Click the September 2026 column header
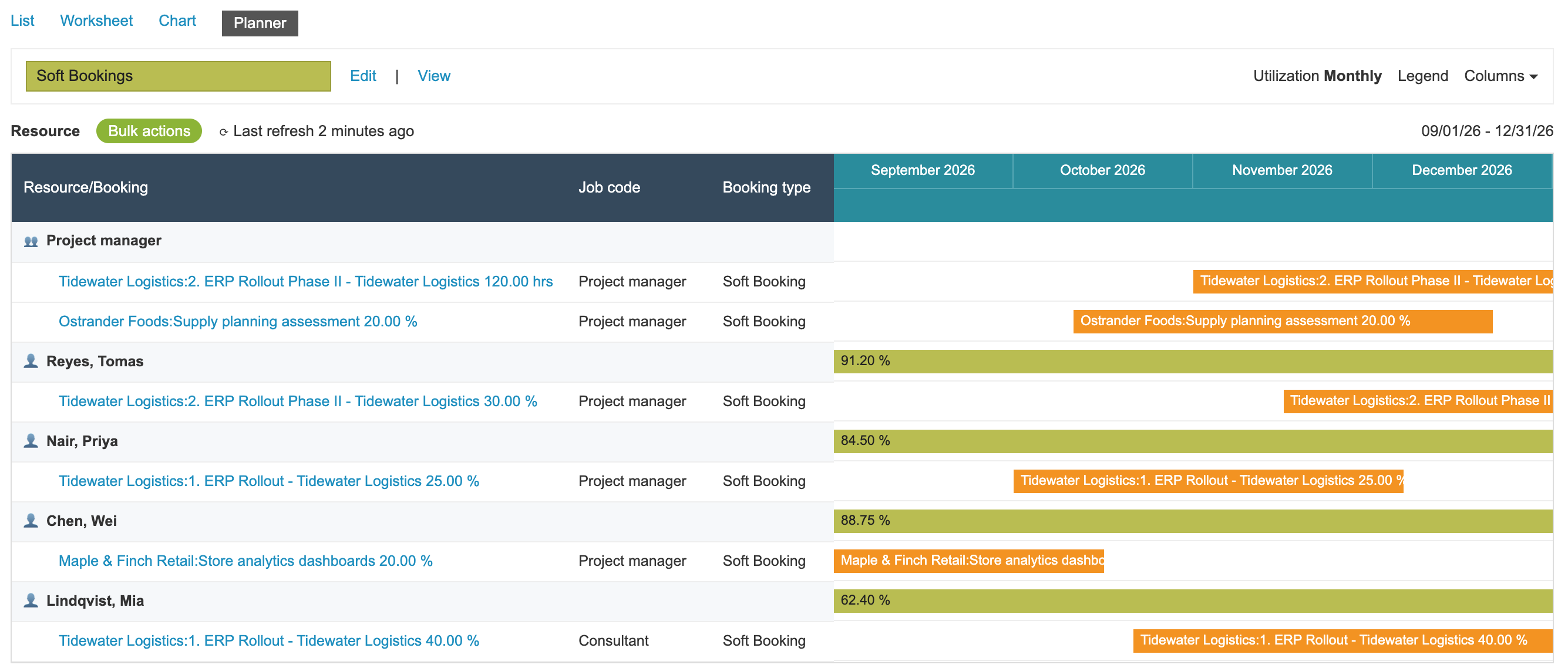The width and height of the screenshot is (1568, 668). tap(923, 170)
